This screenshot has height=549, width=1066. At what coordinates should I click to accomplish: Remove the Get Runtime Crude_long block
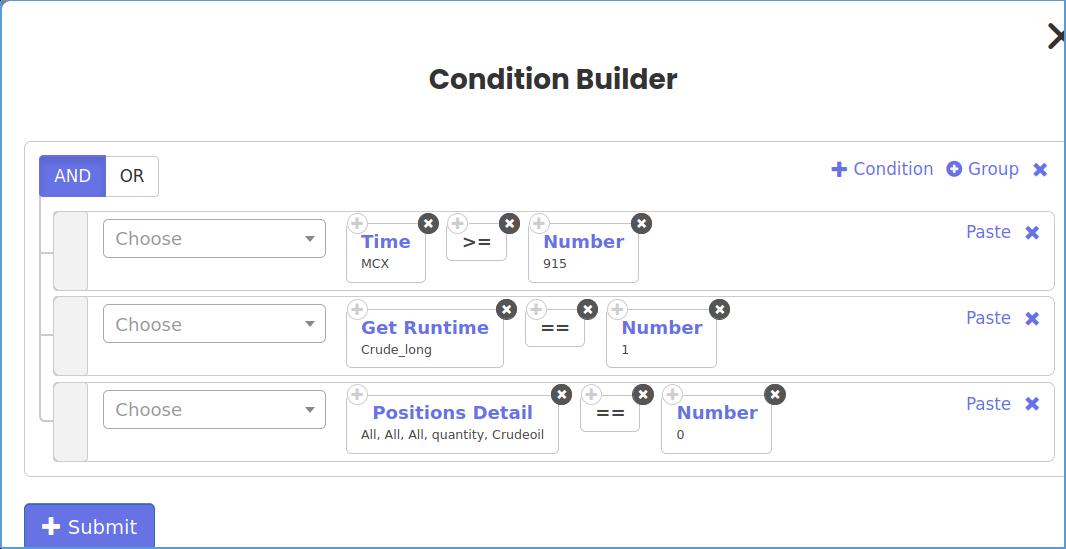click(506, 309)
